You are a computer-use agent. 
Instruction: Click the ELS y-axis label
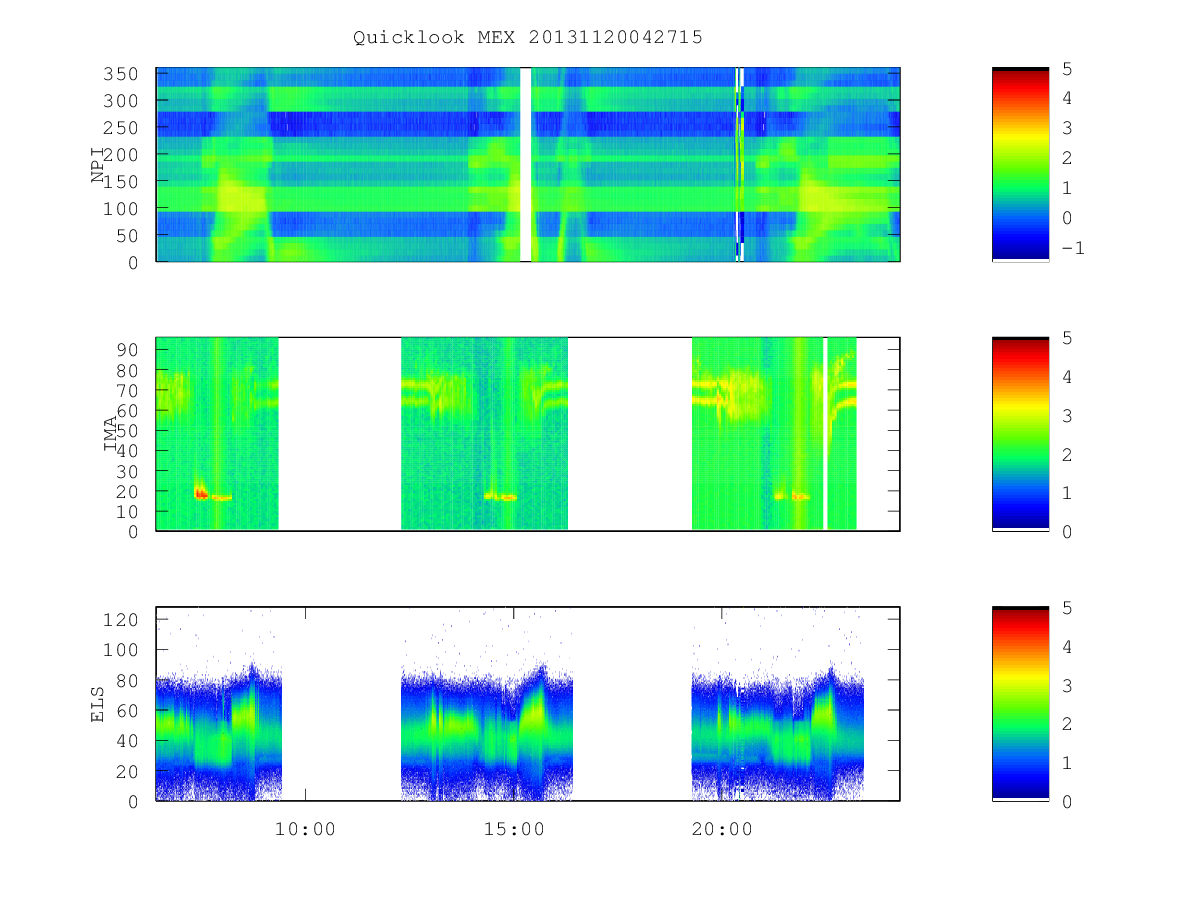point(98,704)
